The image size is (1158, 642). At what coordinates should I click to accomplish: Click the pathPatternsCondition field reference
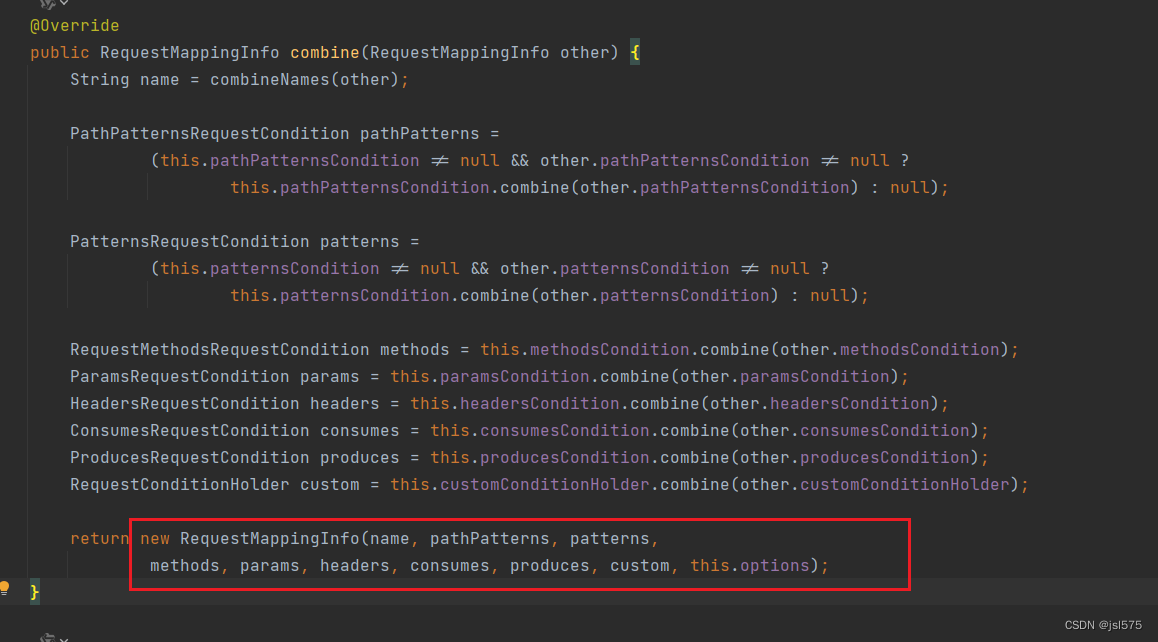click(314, 160)
